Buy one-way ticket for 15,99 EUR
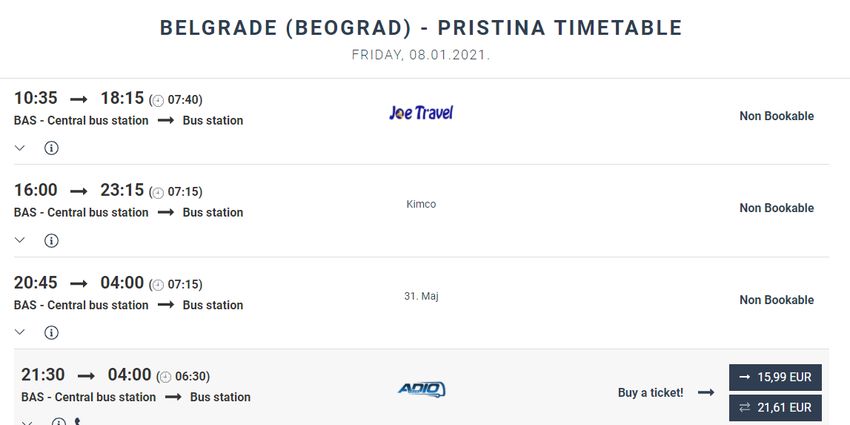850x425 pixels. (x=775, y=377)
